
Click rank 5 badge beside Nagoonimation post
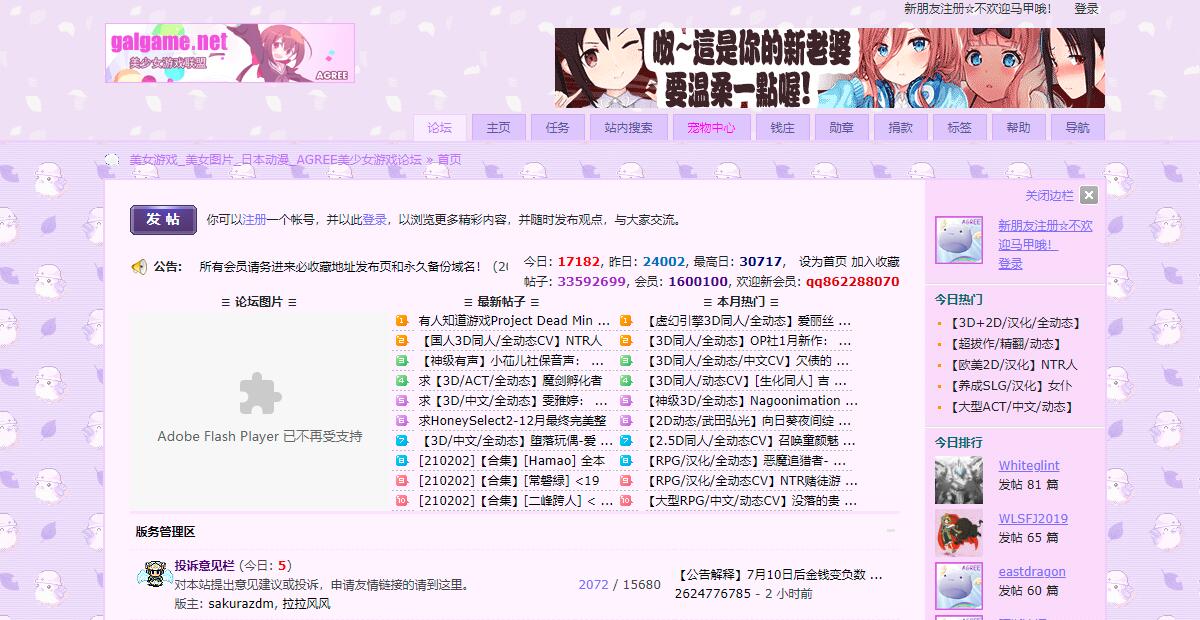pyautogui.click(x=627, y=401)
